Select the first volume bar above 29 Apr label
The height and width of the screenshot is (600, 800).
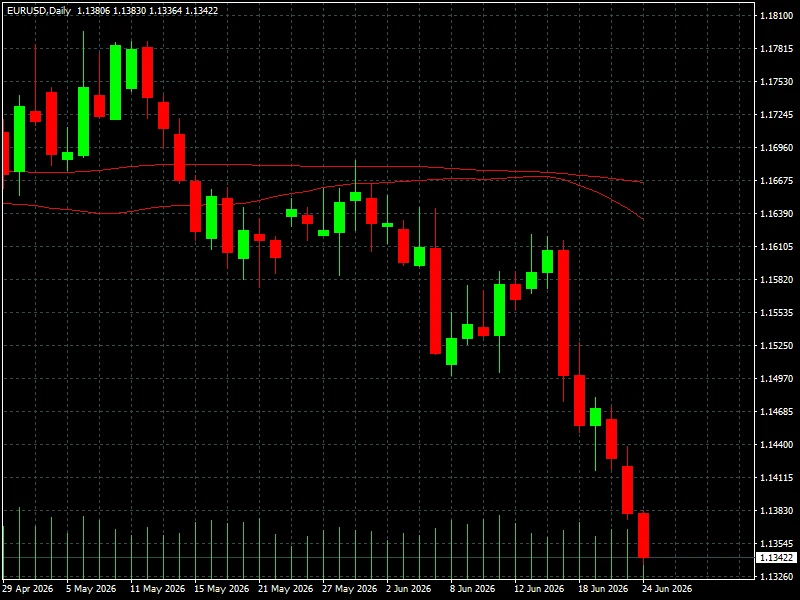(3, 553)
